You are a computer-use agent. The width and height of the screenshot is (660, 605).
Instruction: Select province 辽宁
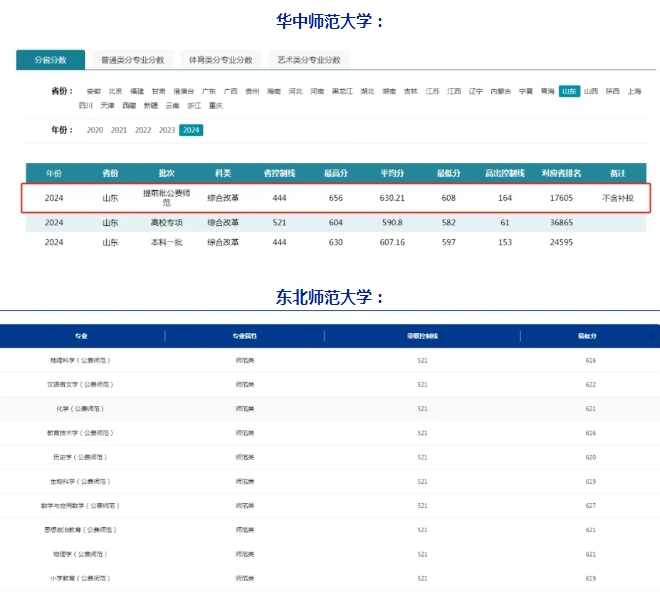click(476, 91)
